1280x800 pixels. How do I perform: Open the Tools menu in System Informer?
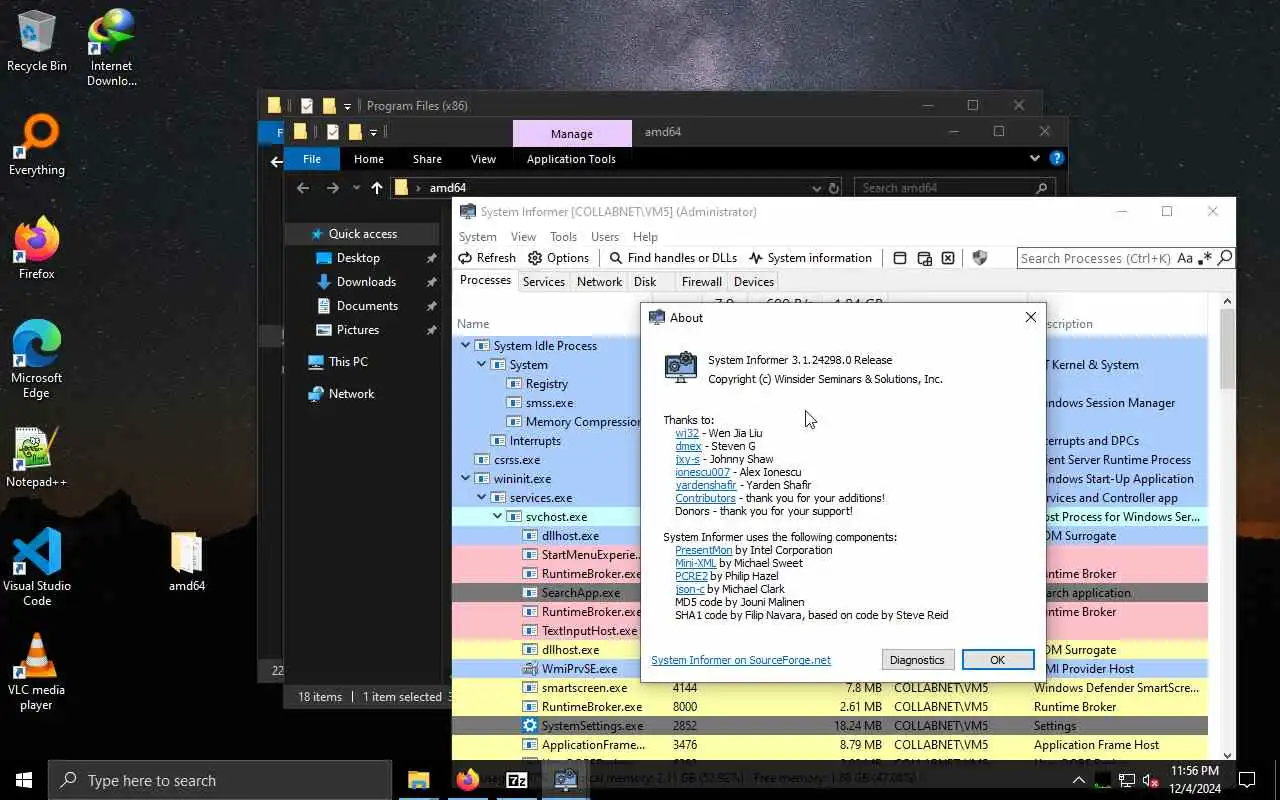click(x=563, y=236)
